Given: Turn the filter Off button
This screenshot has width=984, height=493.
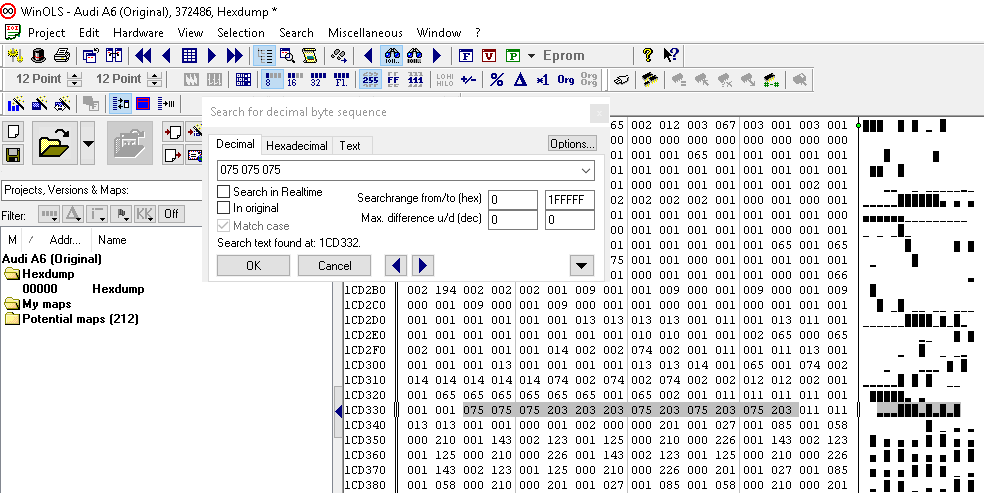Looking at the screenshot, I should (171, 215).
